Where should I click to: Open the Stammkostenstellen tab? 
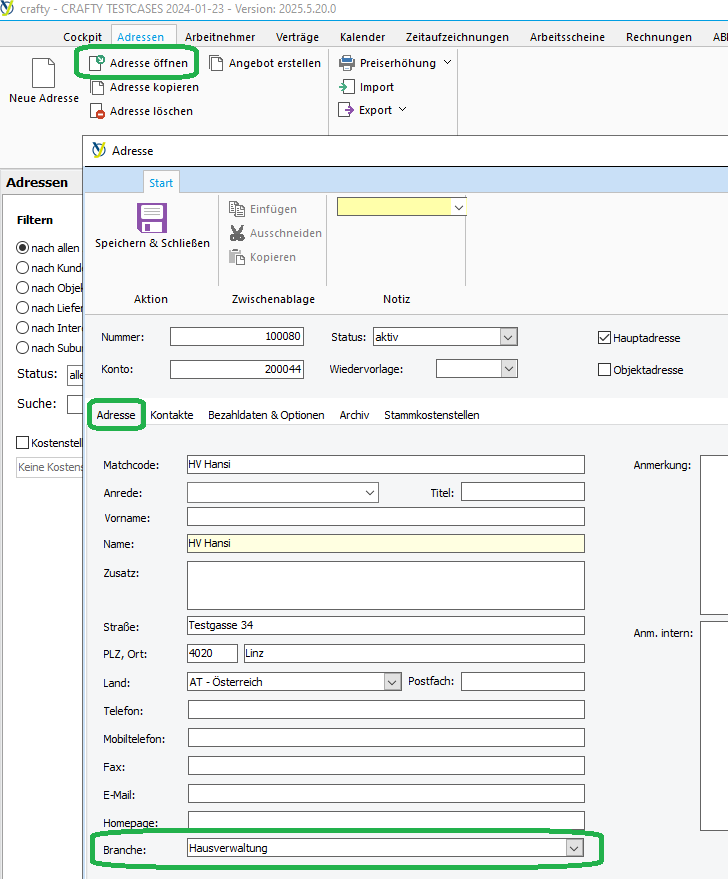432,415
